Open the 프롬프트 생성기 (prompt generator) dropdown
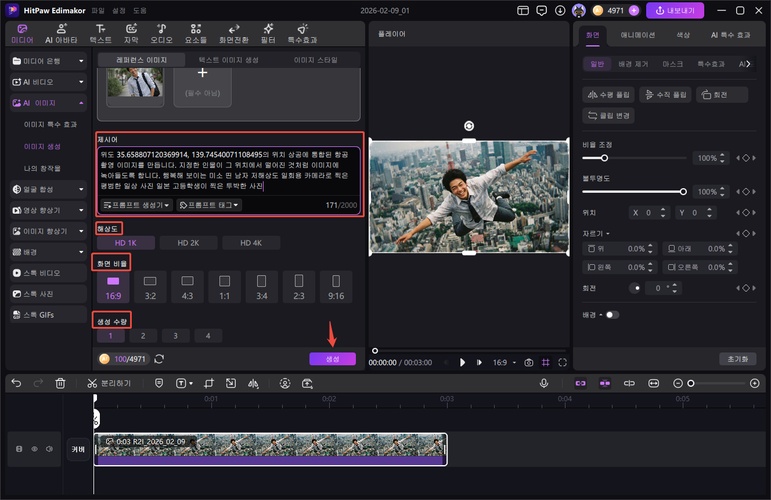 point(137,205)
